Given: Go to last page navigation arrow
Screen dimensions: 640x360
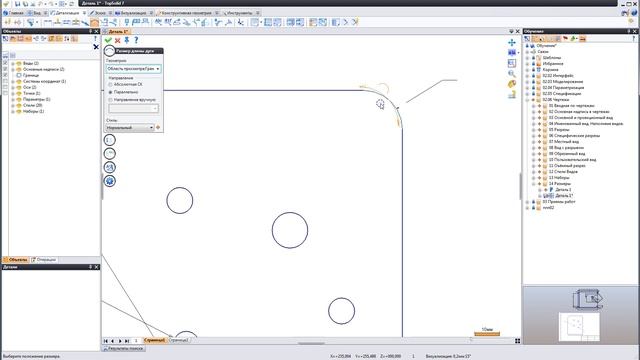Looking at the screenshot, I should click(x=127, y=340).
